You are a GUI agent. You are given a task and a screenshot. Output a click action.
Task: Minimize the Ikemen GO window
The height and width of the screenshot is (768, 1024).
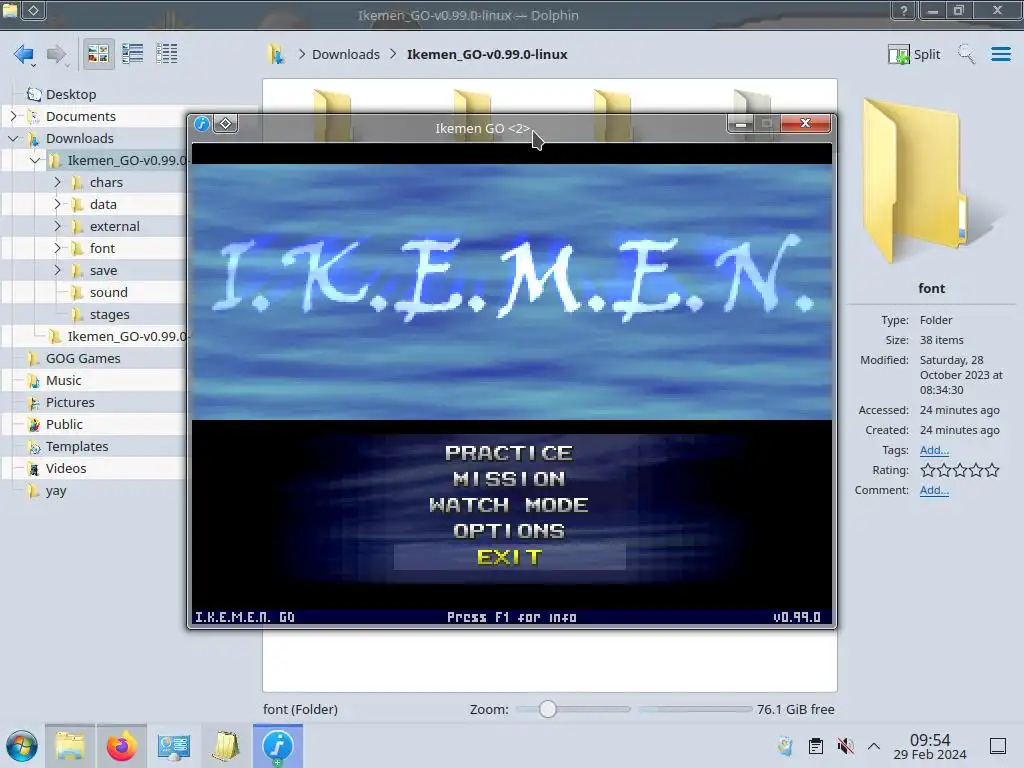coord(741,123)
